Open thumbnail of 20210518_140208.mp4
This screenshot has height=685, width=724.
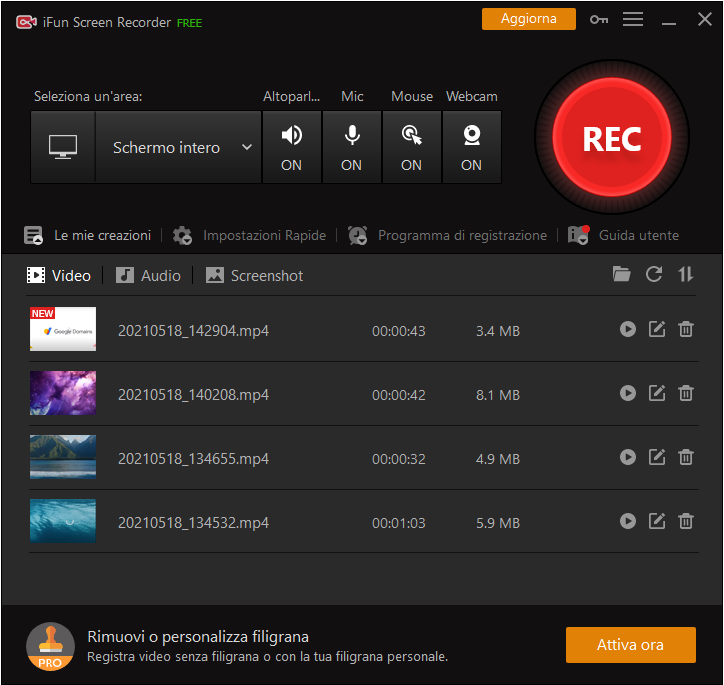coord(63,393)
